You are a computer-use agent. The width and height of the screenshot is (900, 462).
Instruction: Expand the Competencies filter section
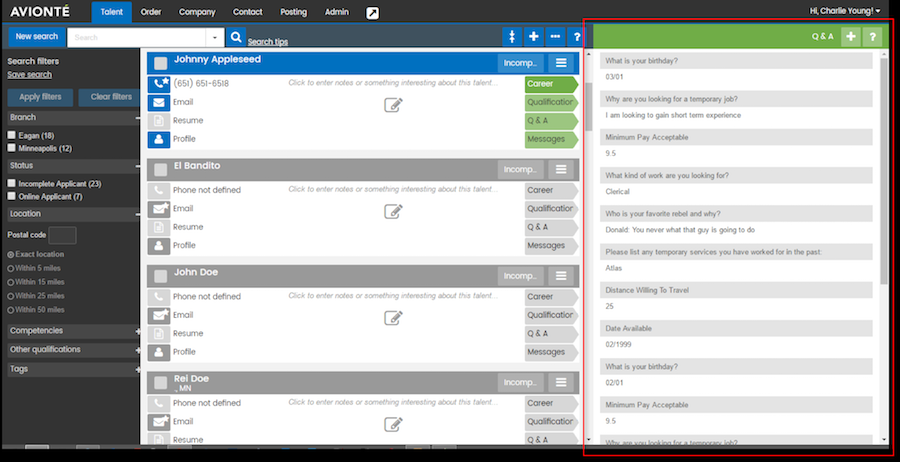pos(138,331)
